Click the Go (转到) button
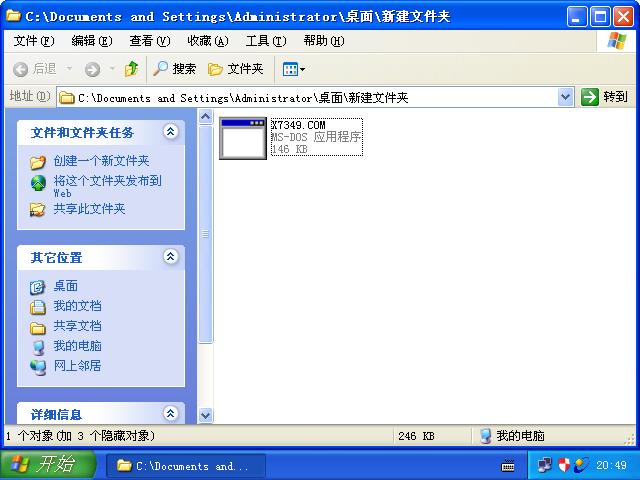This screenshot has height=480, width=640. coord(604,97)
